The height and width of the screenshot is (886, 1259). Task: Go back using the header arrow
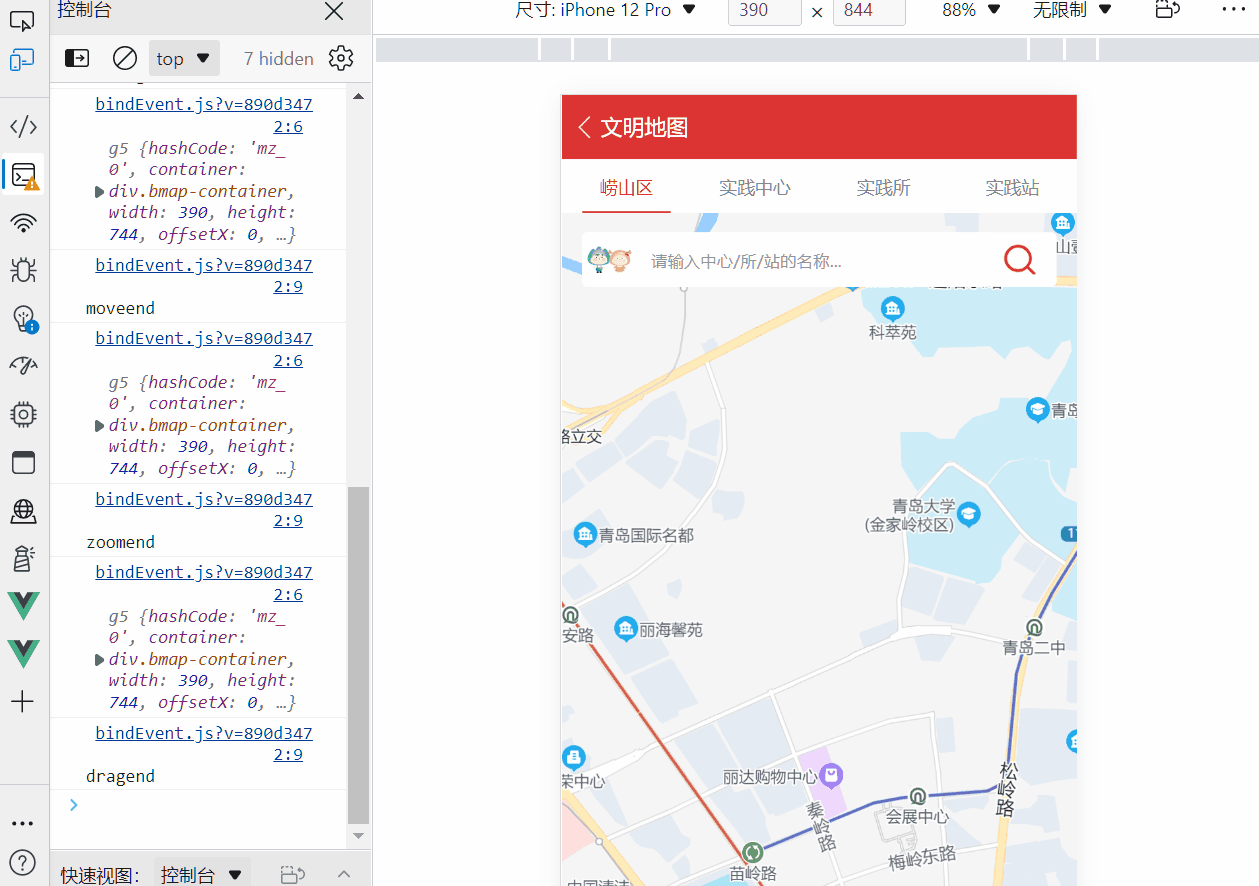585,127
